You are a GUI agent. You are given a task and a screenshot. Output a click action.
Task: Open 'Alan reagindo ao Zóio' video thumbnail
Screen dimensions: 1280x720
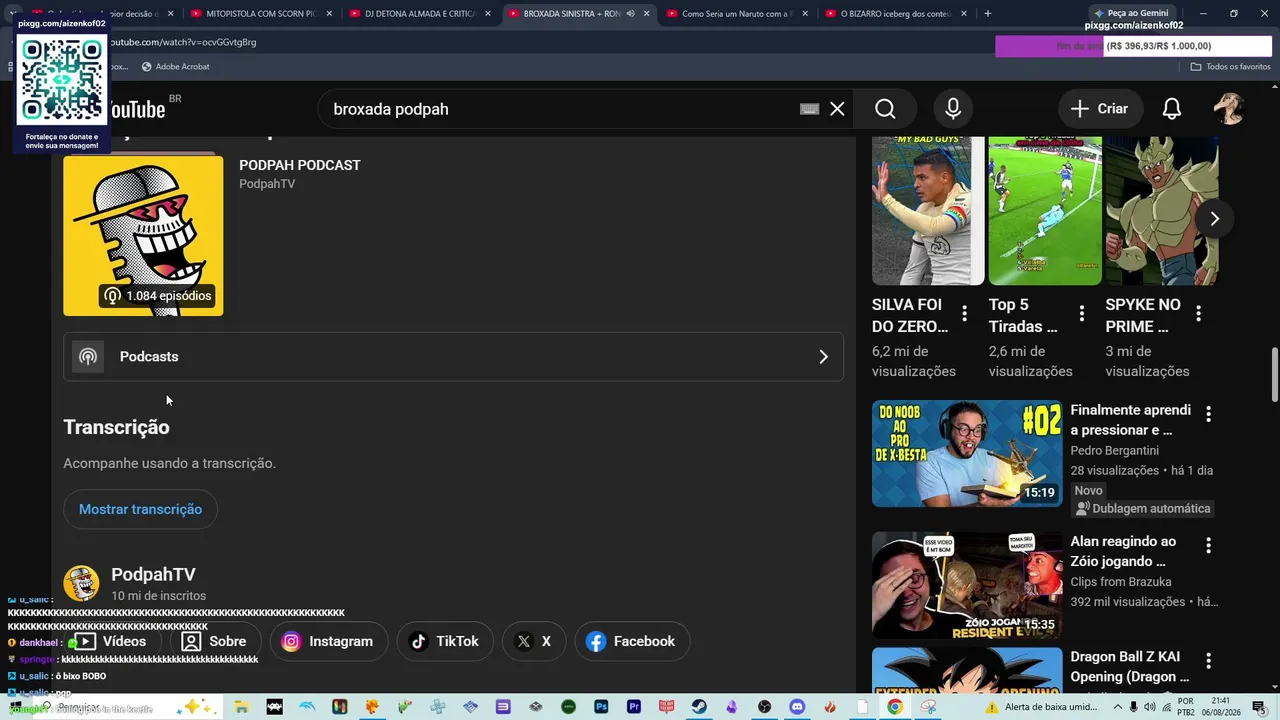click(x=967, y=585)
